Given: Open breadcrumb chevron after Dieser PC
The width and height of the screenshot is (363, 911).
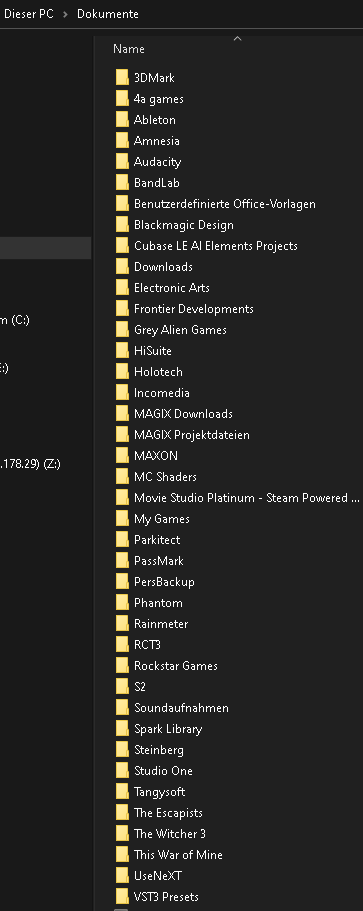Looking at the screenshot, I should point(66,14).
